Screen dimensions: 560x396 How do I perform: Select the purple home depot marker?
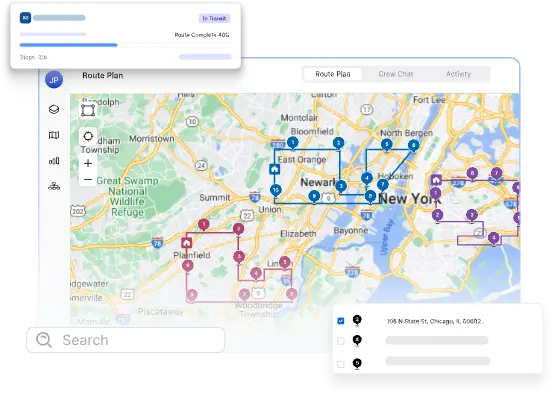(x=436, y=180)
